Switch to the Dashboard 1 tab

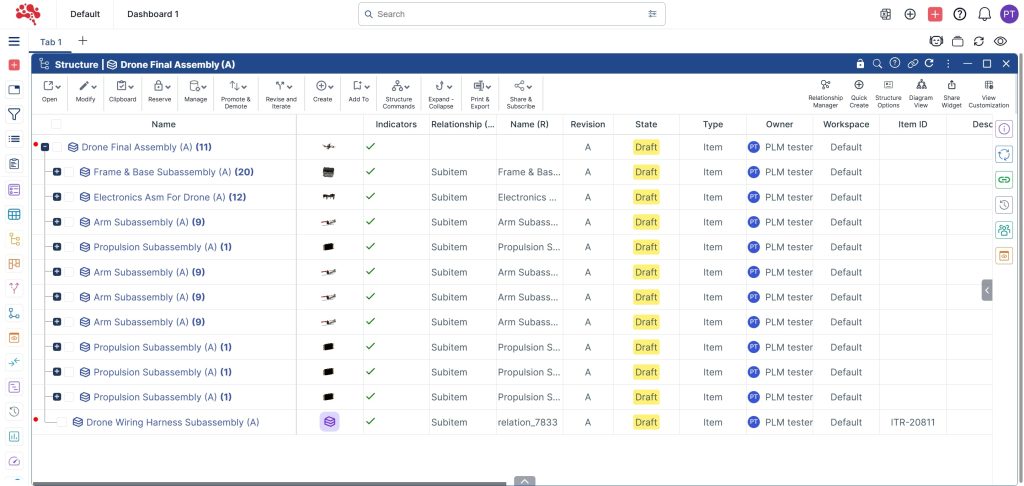click(x=155, y=14)
